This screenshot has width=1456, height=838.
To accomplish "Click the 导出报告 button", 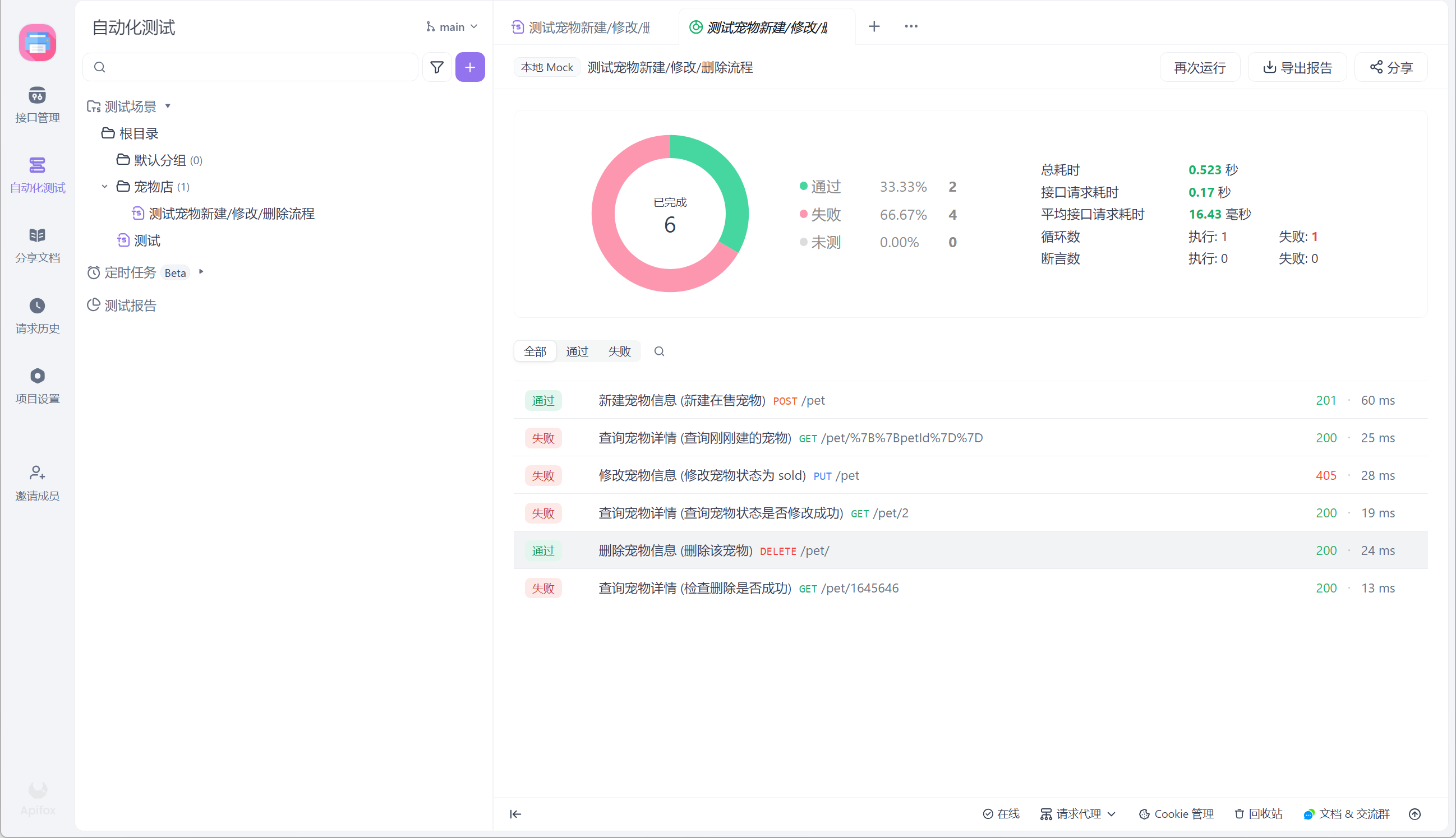I will [1297, 68].
